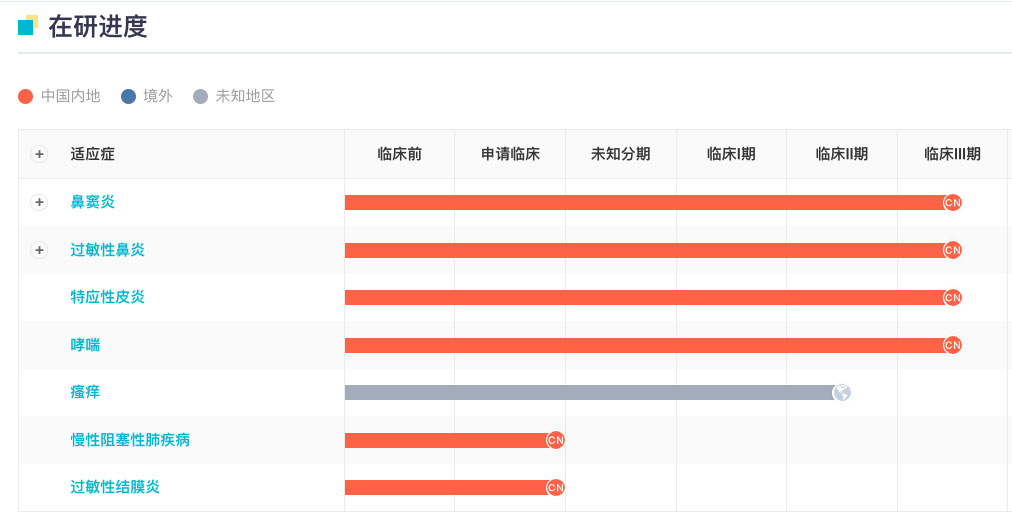Click the CN marker on 慢性阻塞性肺疾病 bar
The image size is (1012, 513).
556,440
